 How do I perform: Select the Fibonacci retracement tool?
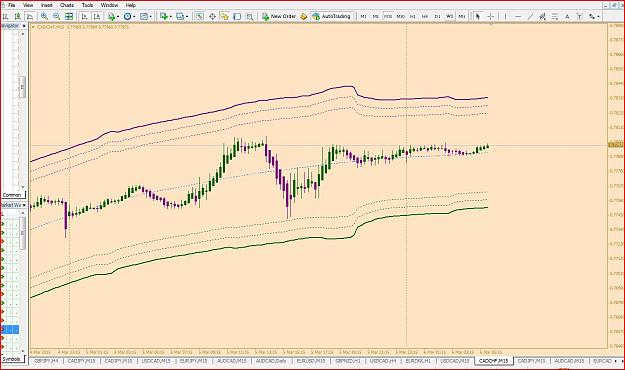(555, 16)
